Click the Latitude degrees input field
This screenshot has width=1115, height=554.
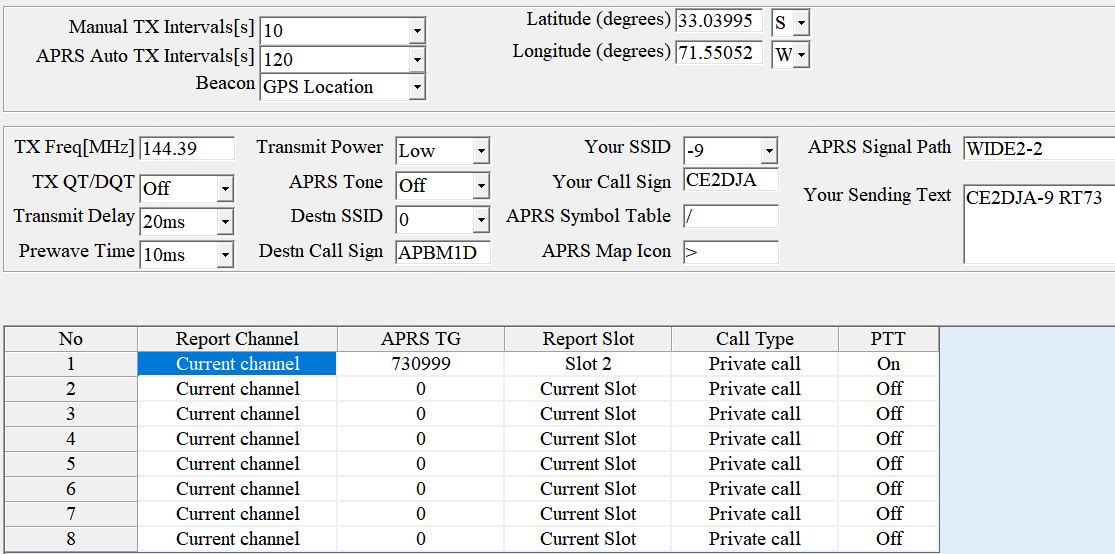coord(718,21)
